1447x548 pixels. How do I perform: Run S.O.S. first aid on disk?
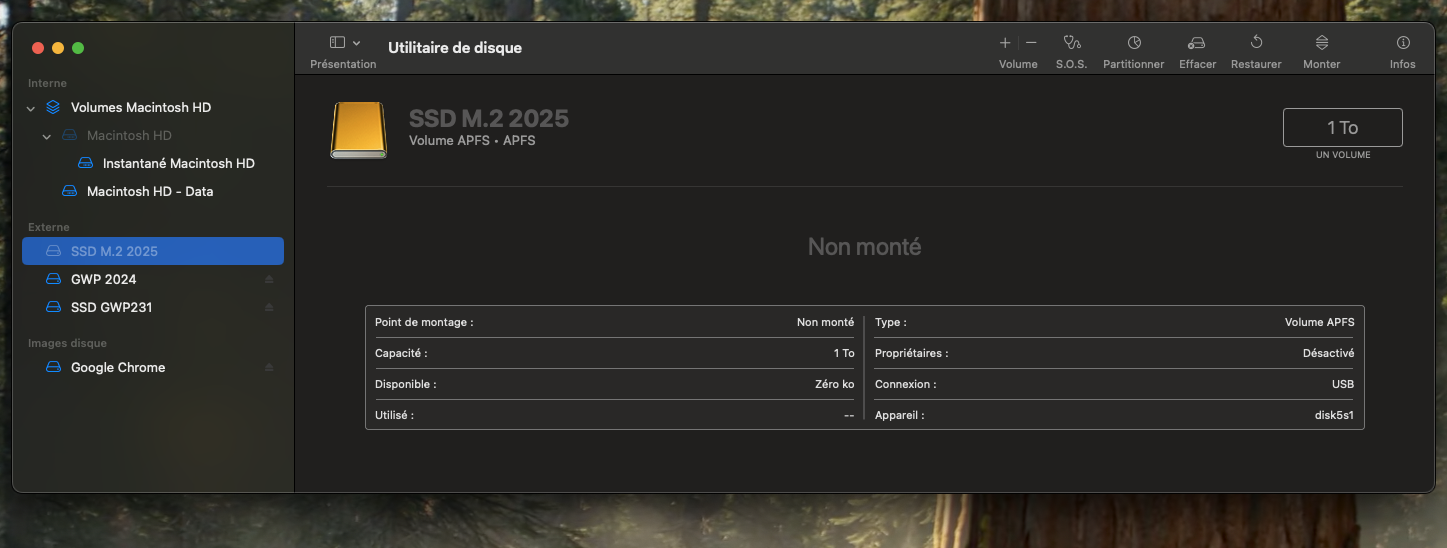(1072, 43)
